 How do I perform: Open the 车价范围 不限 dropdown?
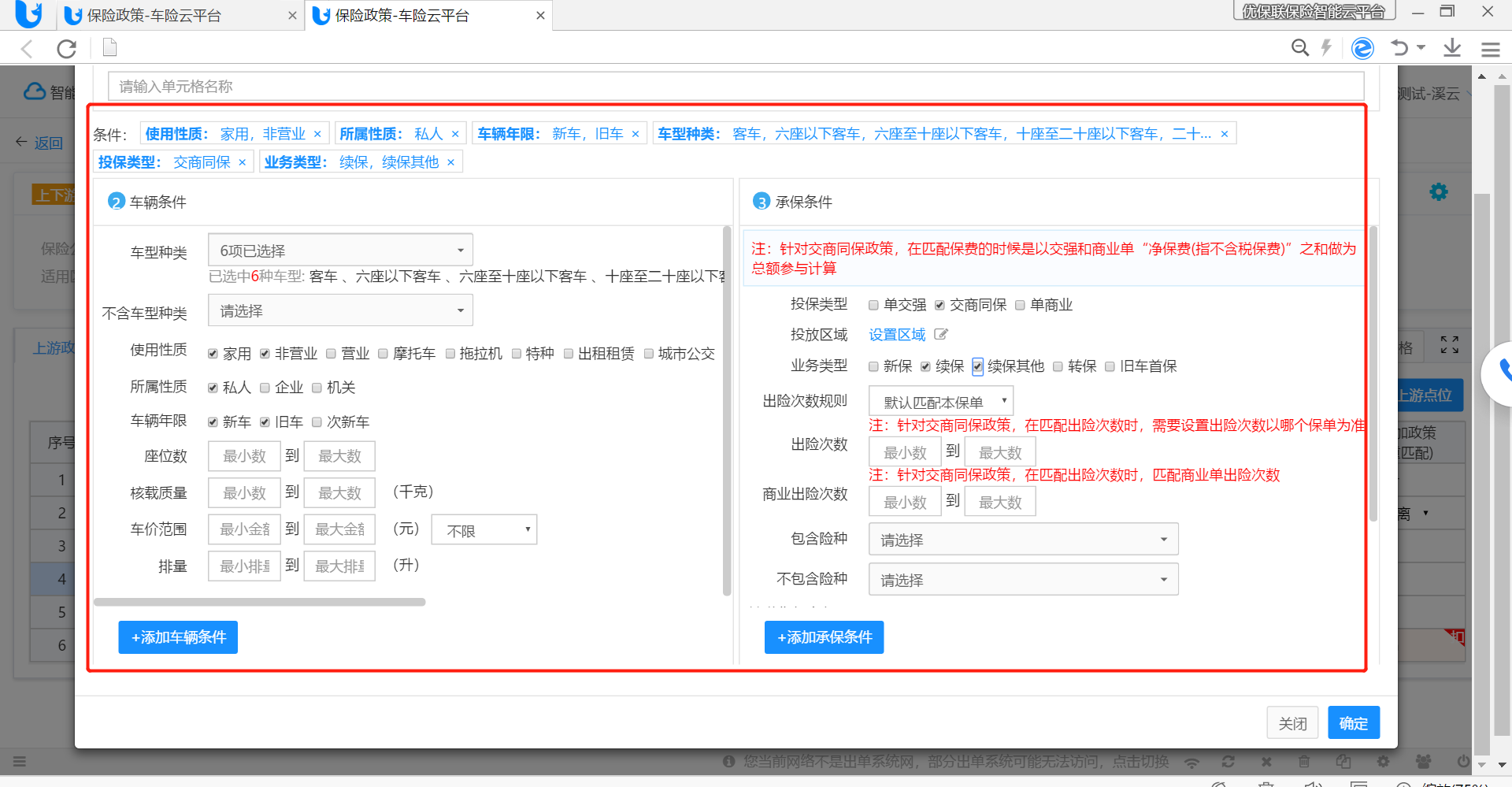(484, 530)
